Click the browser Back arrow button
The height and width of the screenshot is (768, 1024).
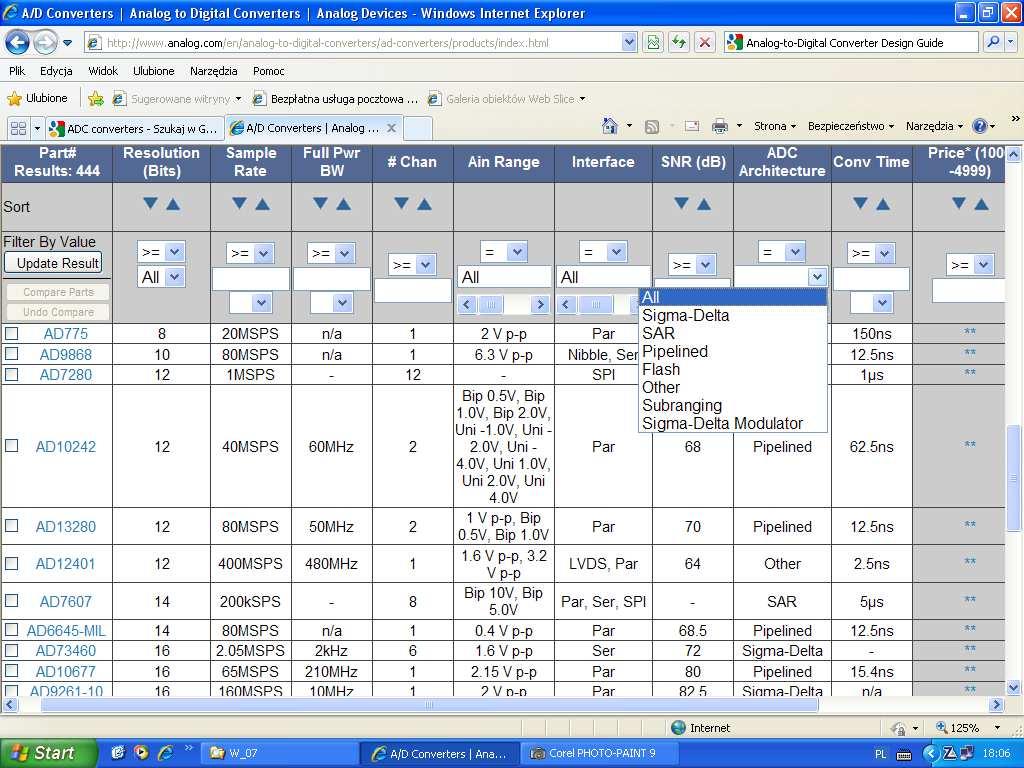[x=17, y=43]
